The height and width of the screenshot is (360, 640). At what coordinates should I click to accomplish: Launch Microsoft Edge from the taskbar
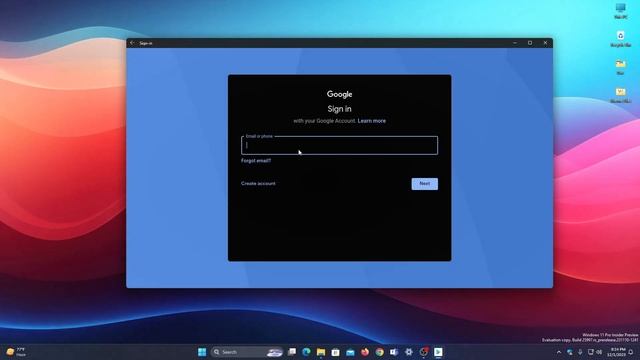[x=307, y=352]
